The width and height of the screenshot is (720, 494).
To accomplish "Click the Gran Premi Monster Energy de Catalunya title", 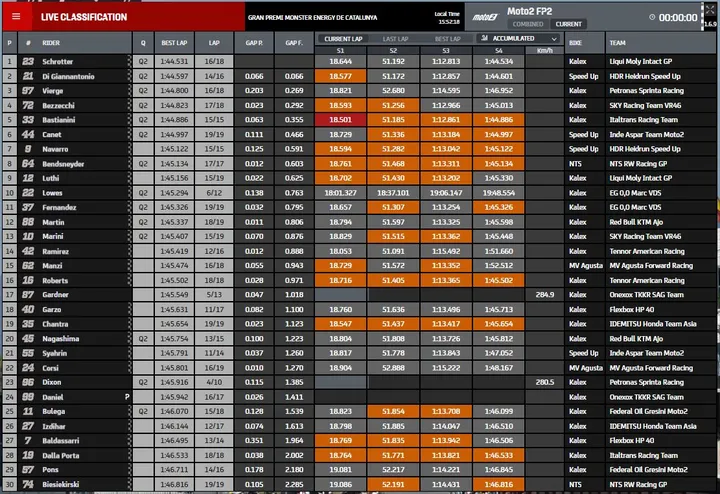I will coord(312,17).
